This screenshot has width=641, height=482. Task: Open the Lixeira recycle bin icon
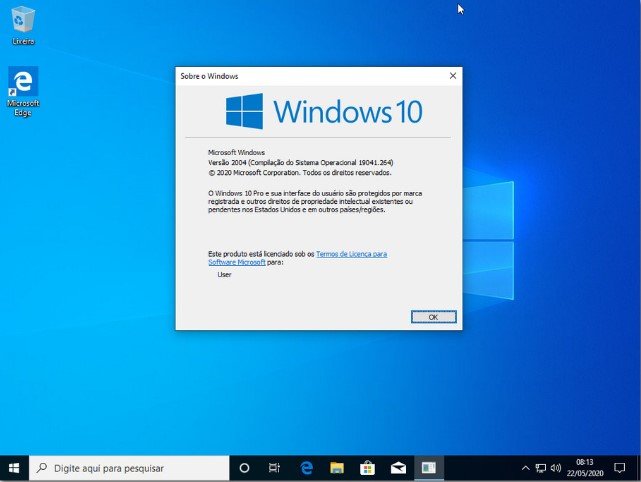pos(23,25)
